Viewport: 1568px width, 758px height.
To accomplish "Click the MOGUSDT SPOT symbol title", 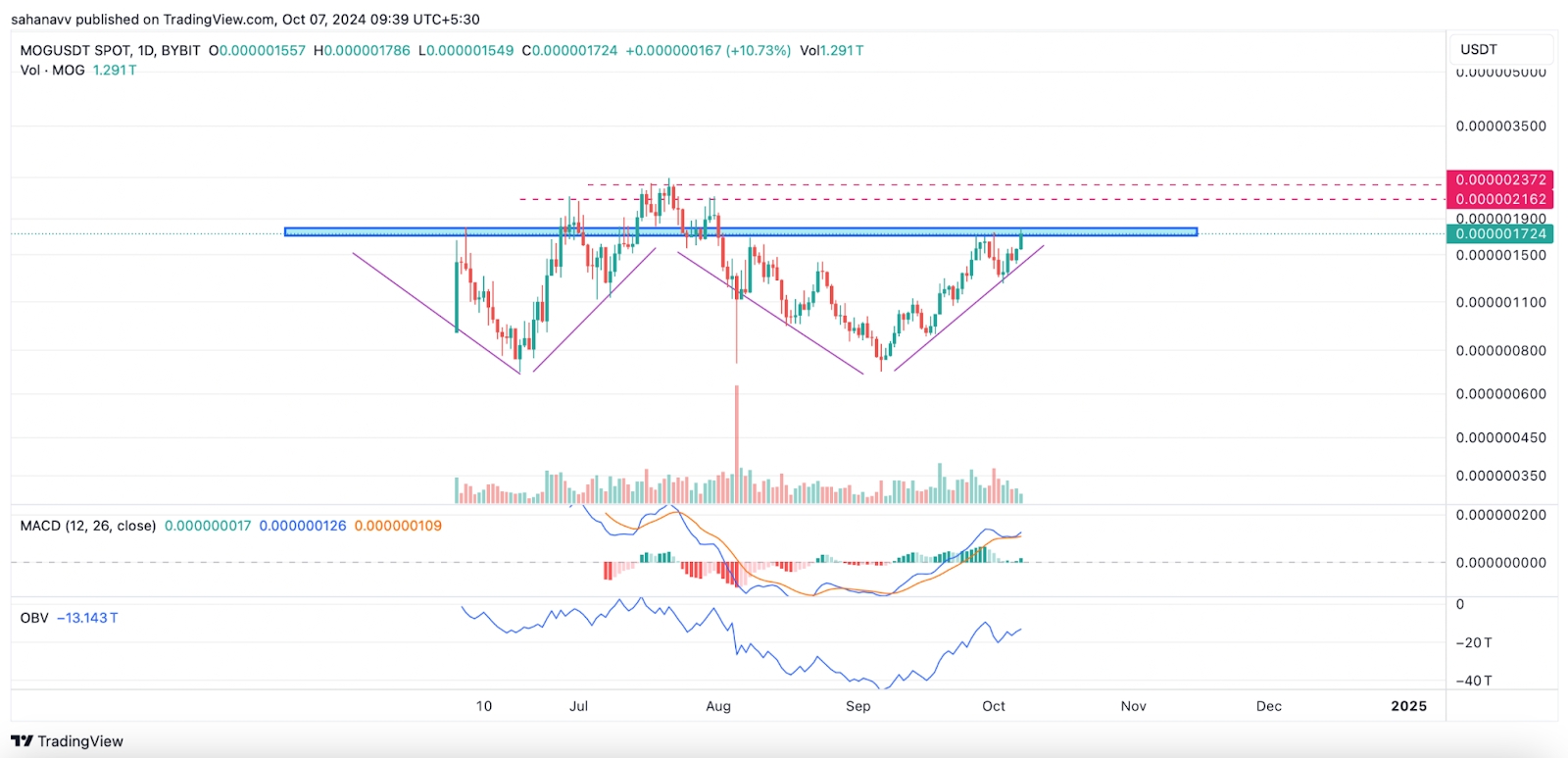I will pos(110,50).
